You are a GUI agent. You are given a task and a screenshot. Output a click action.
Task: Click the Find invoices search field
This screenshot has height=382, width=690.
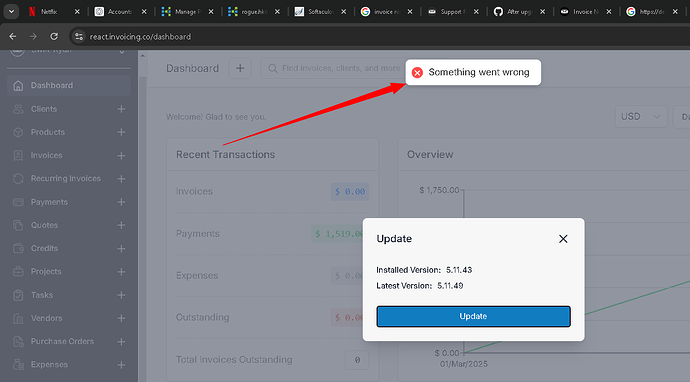334,68
